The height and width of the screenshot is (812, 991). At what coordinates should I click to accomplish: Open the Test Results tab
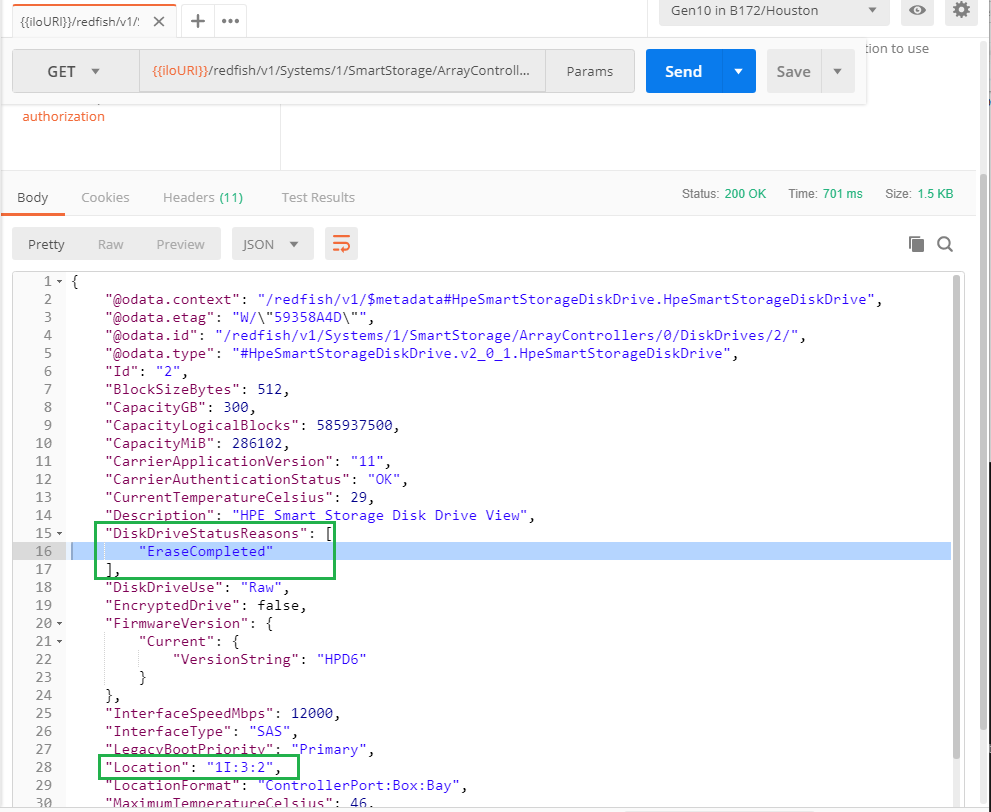318,197
